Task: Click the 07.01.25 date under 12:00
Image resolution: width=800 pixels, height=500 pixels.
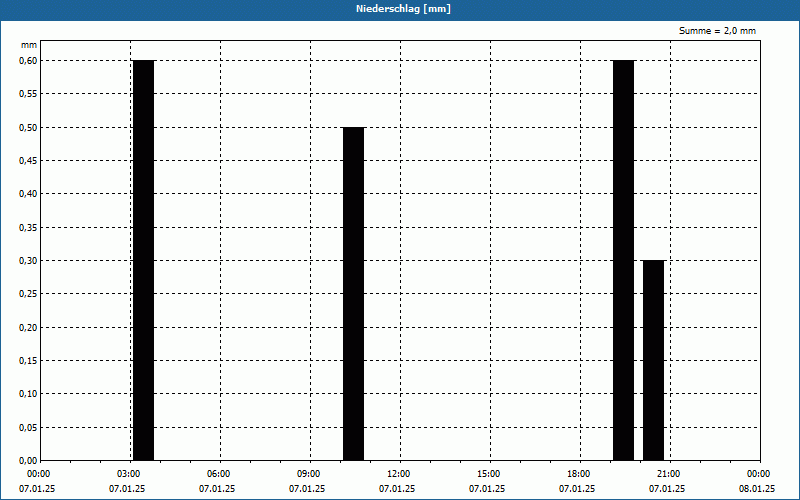Action: pos(397,489)
